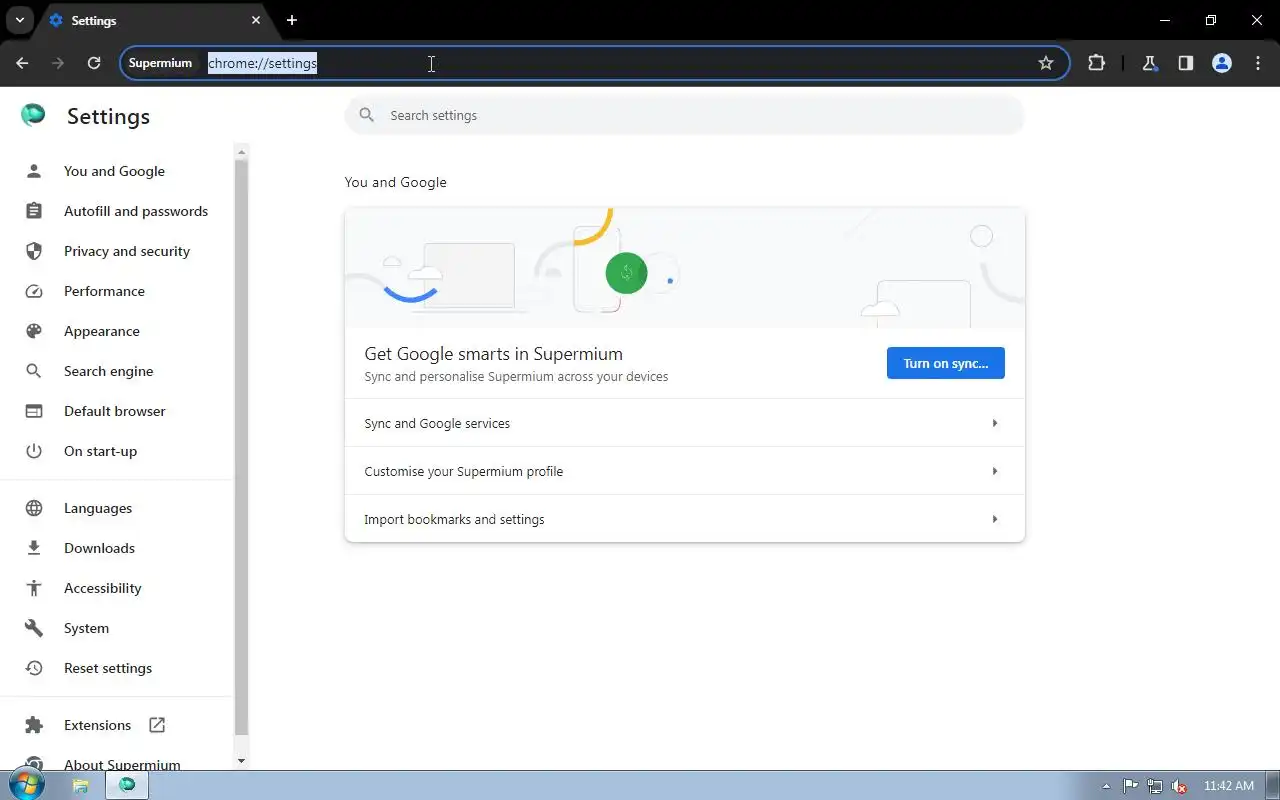Click the magnifier icon for Search engine

[34, 371]
